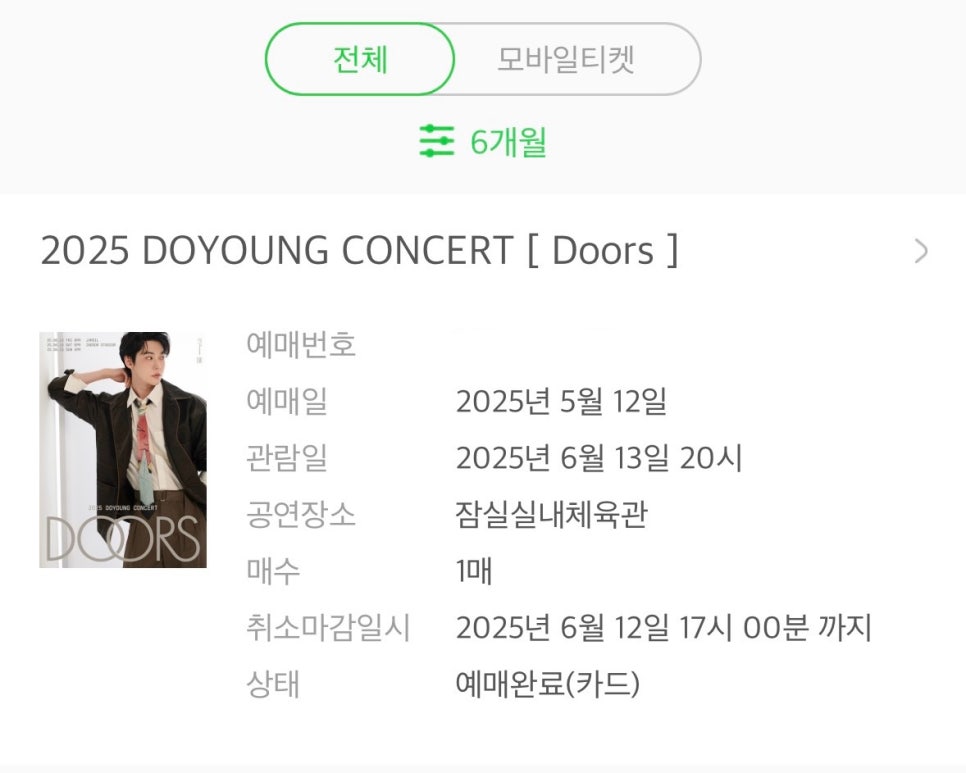Open the 6개월 period filter

(508, 142)
